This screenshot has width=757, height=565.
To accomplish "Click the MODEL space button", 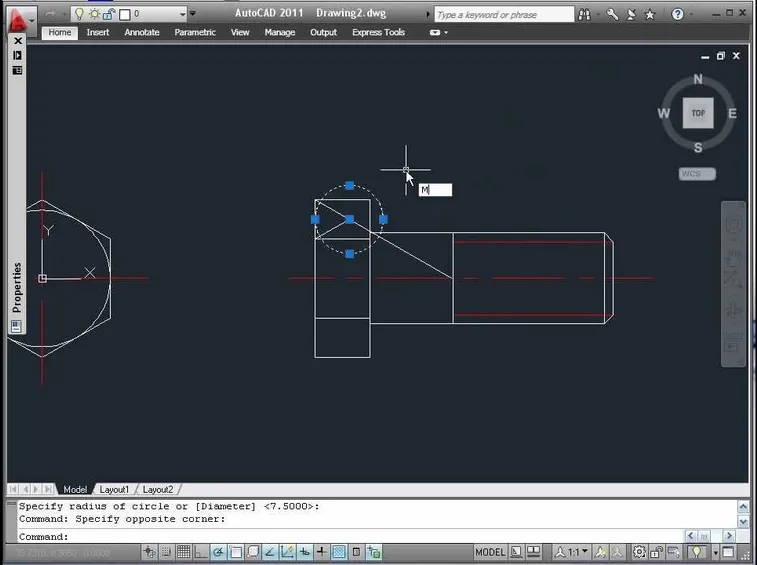I will 490,551.
